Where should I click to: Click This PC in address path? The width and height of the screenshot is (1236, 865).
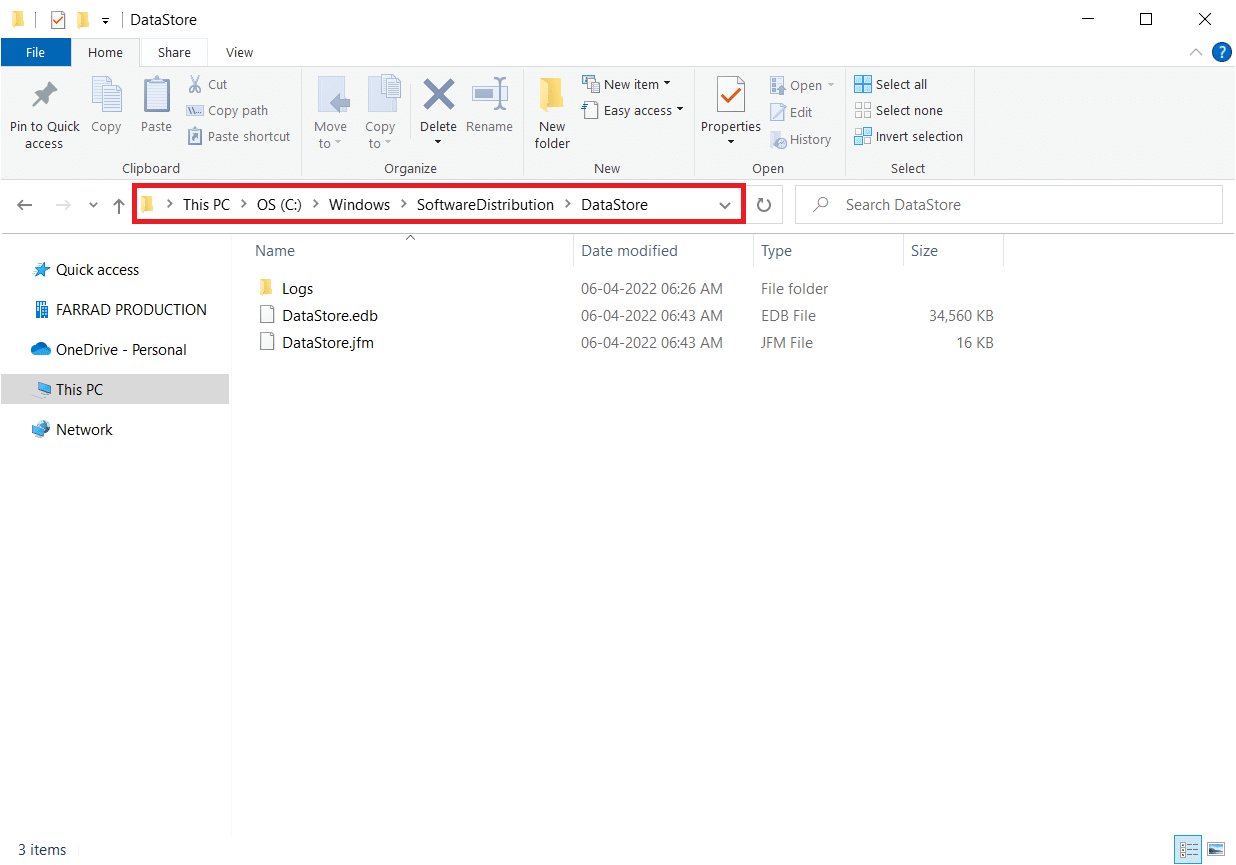click(206, 204)
